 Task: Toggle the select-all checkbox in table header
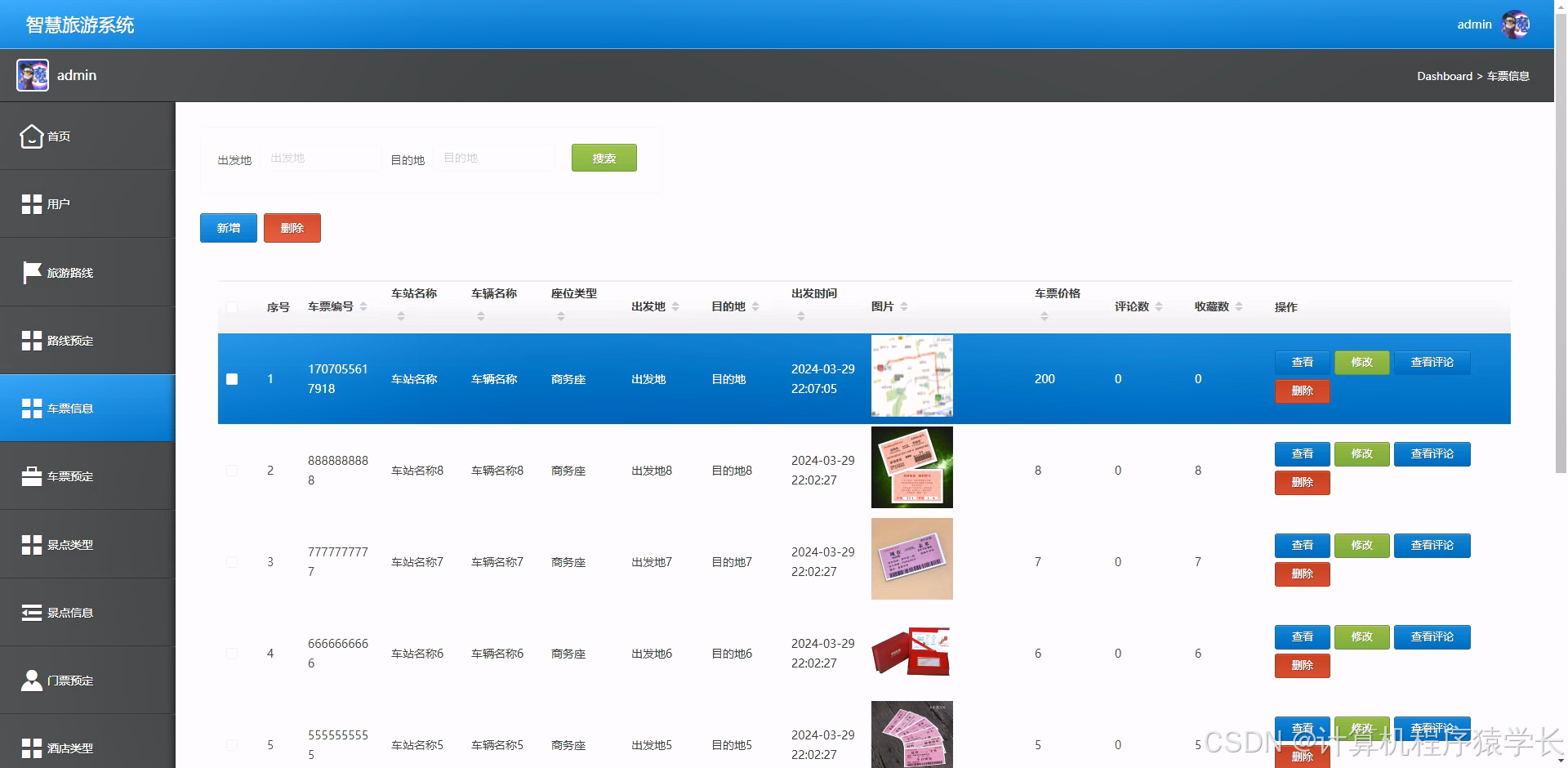point(232,307)
